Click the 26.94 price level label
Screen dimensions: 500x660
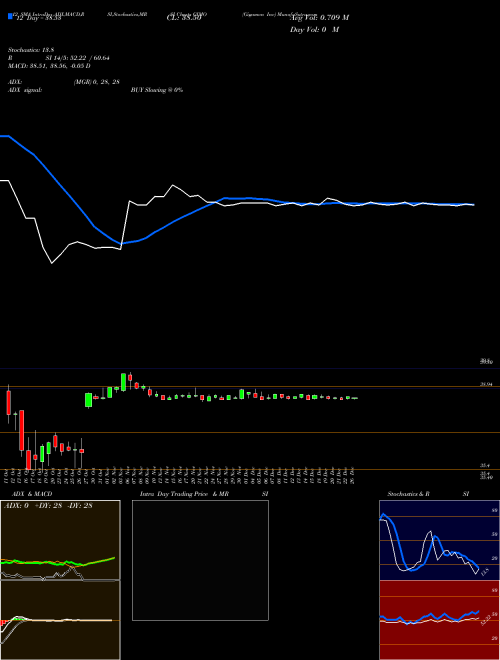486,384
